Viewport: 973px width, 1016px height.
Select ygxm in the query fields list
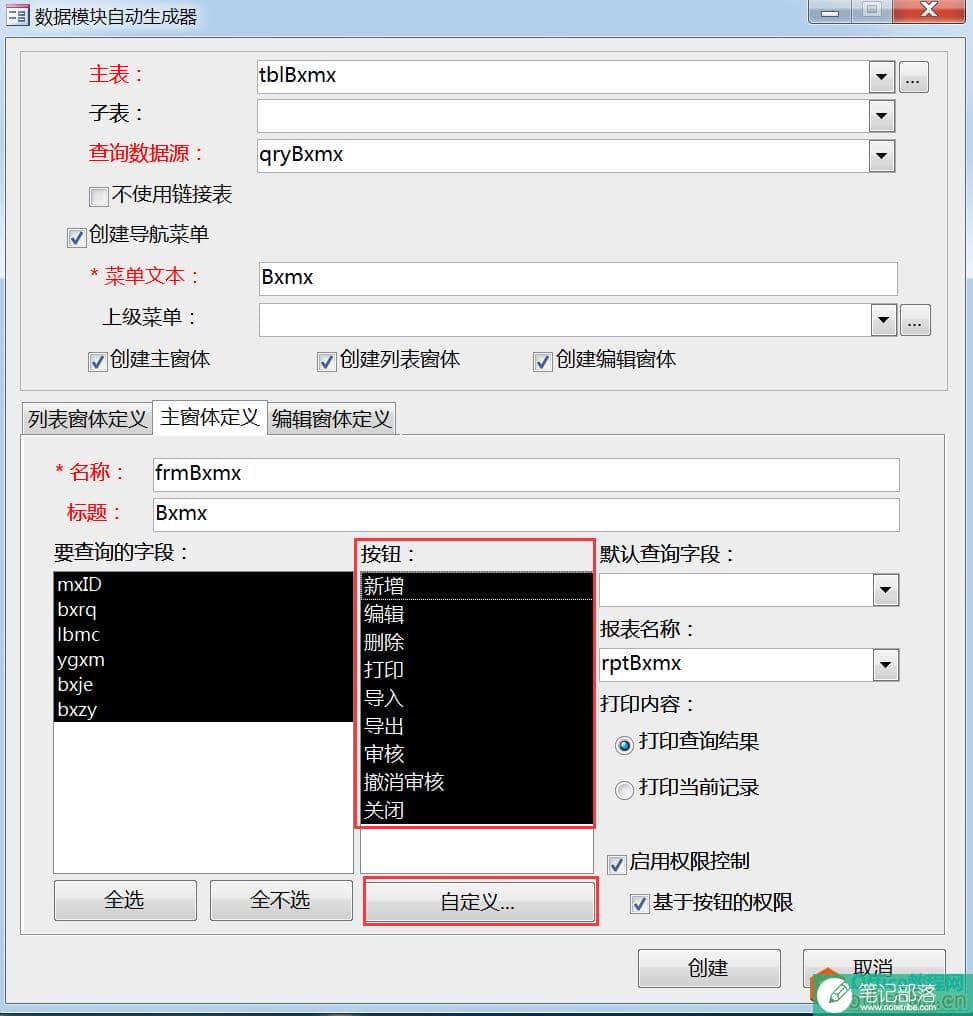click(x=203, y=660)
